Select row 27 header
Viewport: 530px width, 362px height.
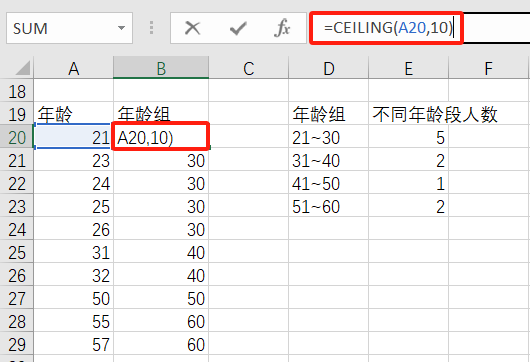(x=17, y=297)
